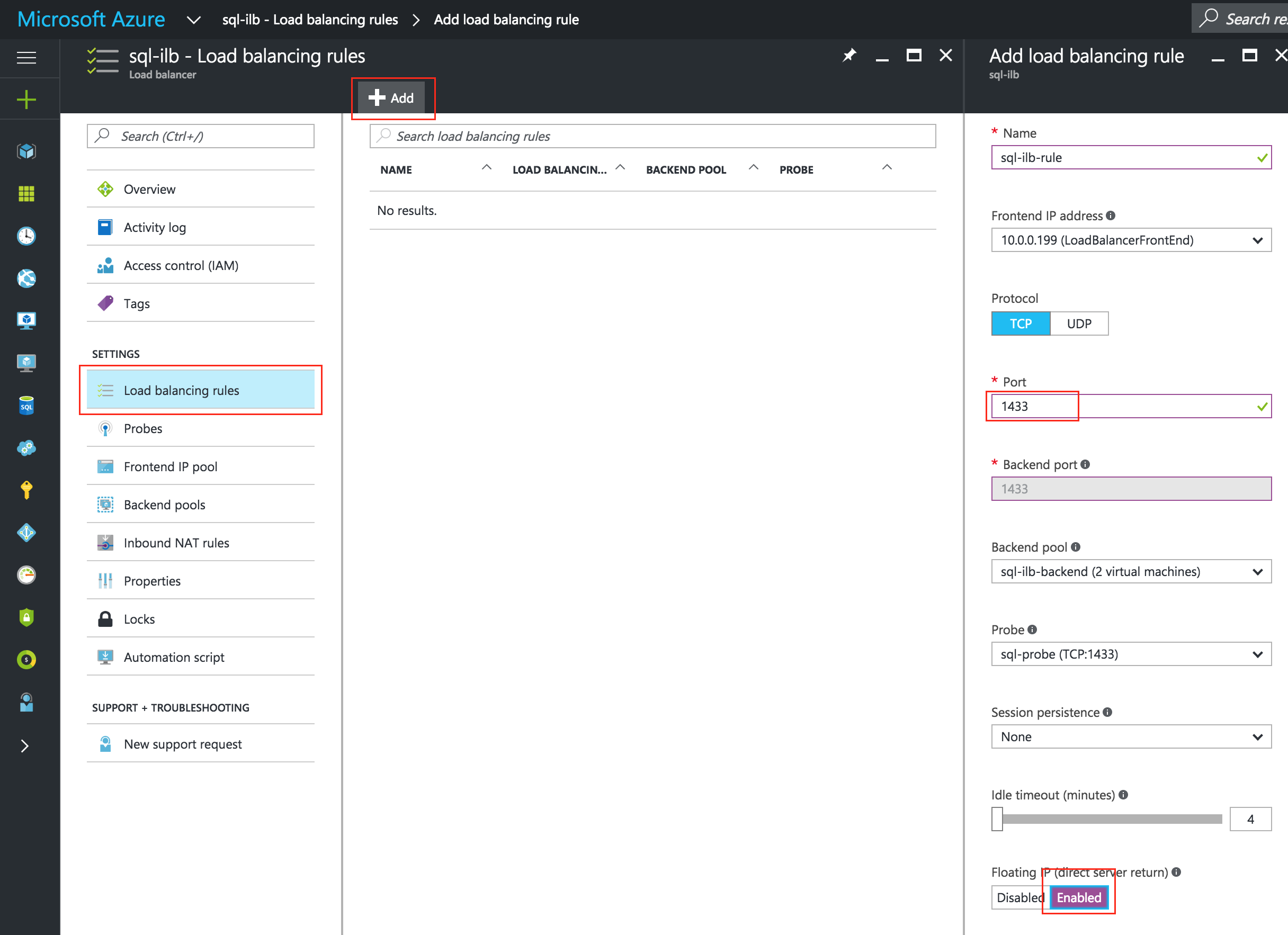1288x935 pixels.
Task: Open Tags menu item
Action: point(201,303)
